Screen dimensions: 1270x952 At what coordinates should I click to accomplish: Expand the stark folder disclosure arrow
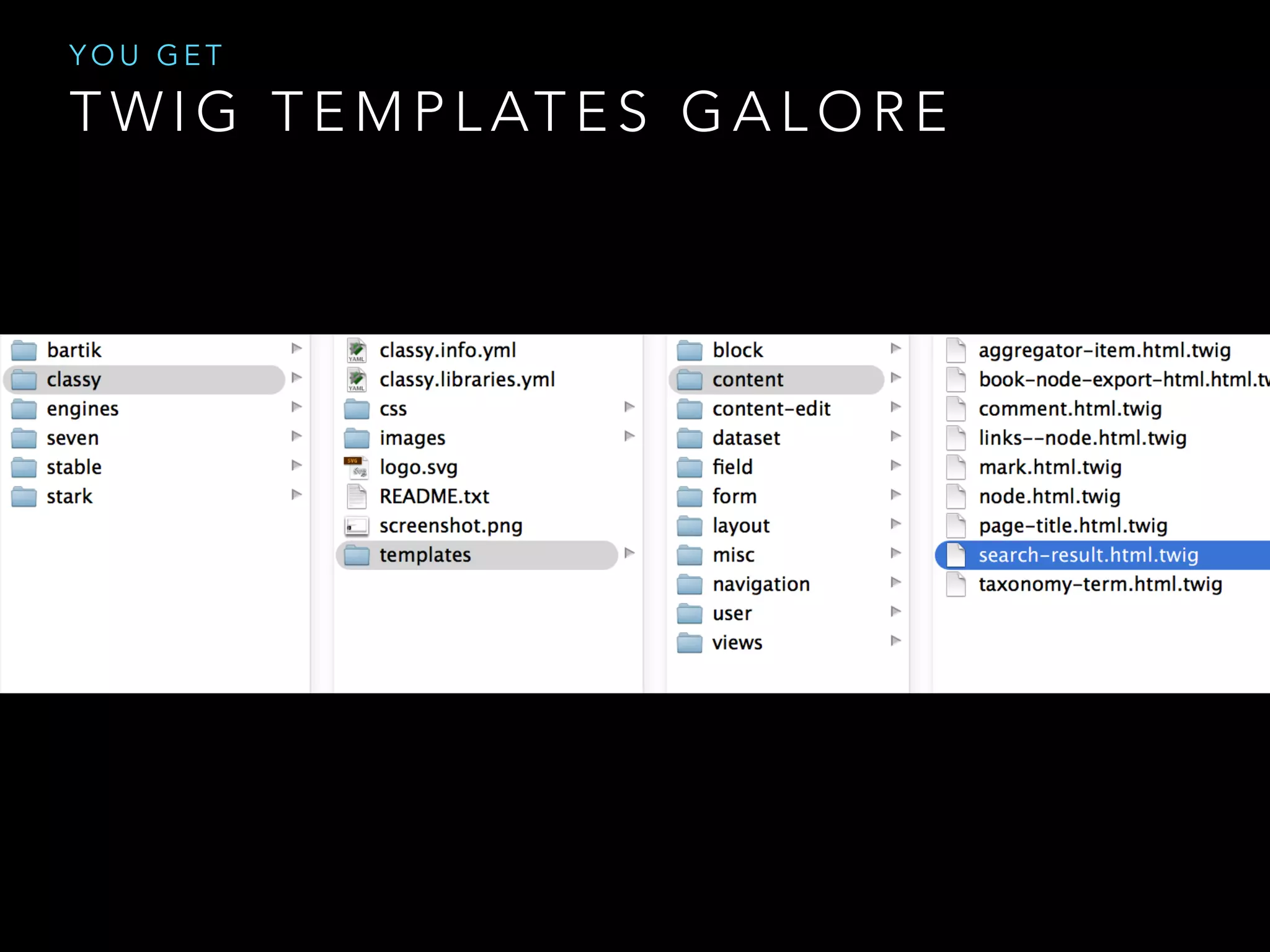tap(296, 495)
